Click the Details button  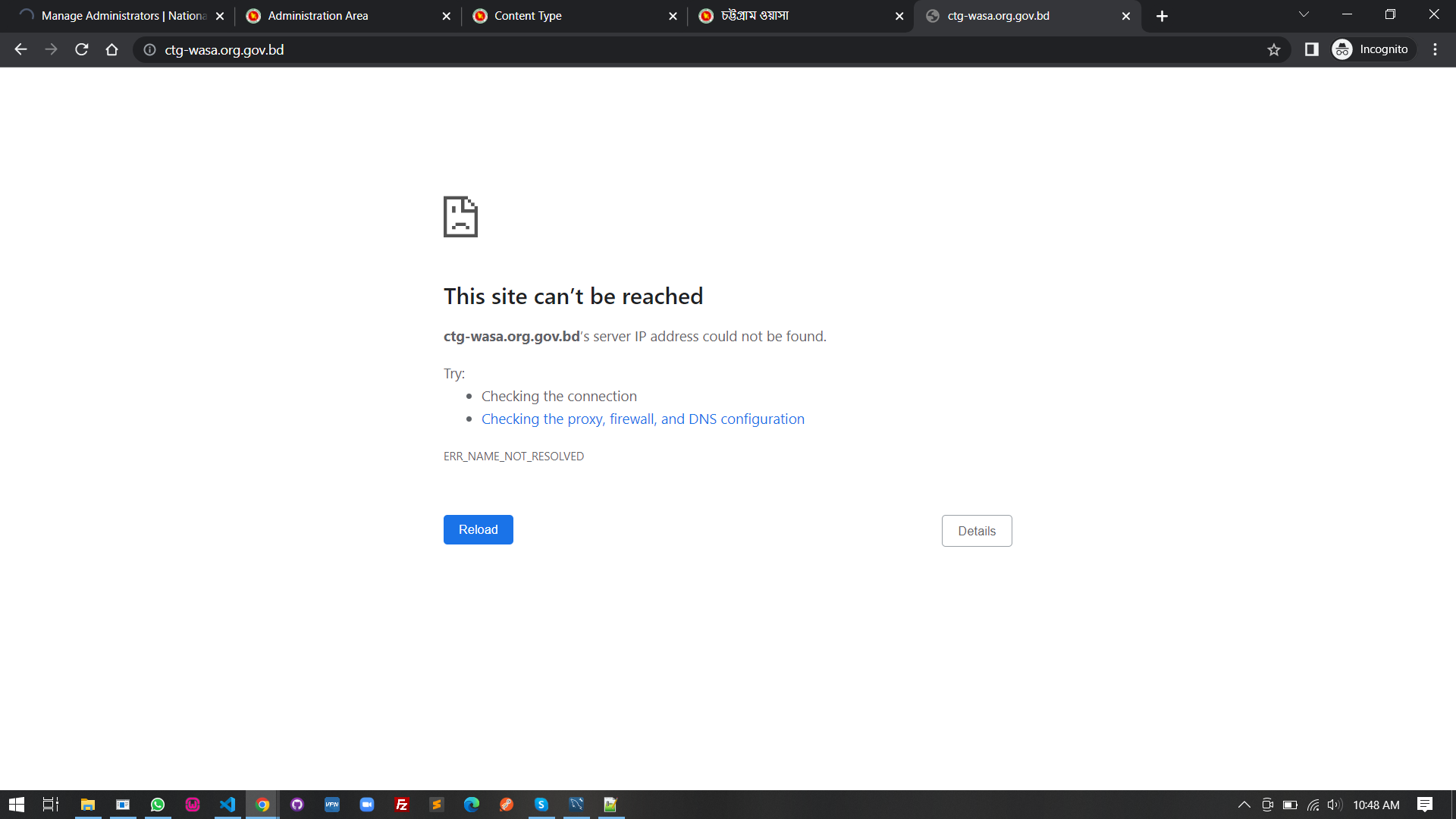point(976,531)
